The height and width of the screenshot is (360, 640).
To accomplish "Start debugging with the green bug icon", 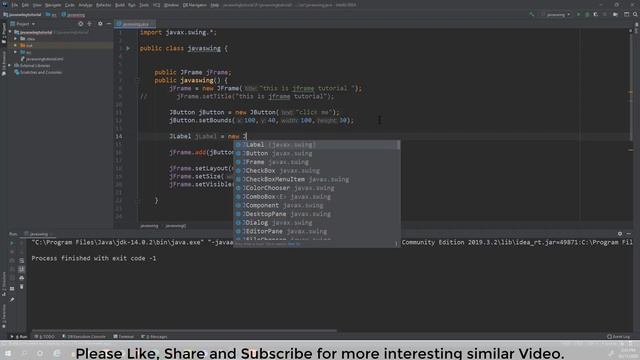I will click(x=587, y=14).
